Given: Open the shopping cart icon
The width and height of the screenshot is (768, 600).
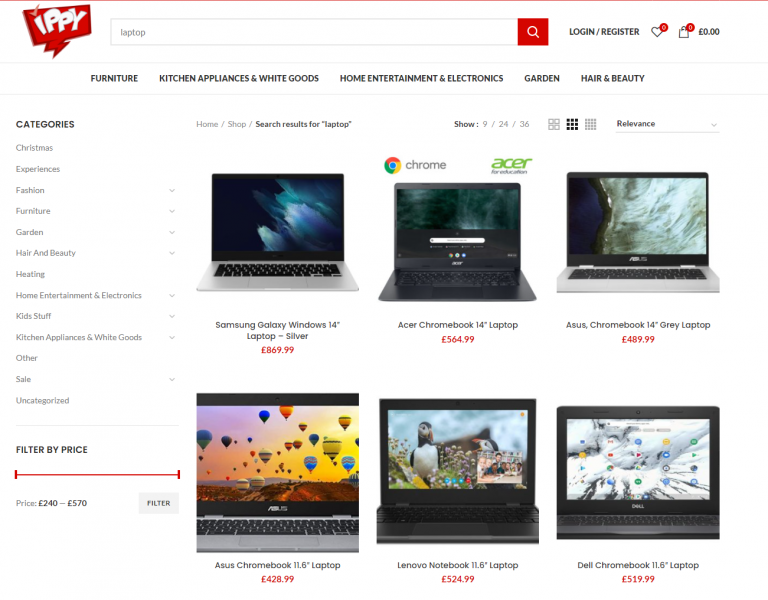Looking at the screenshot, I should point(684,32).
